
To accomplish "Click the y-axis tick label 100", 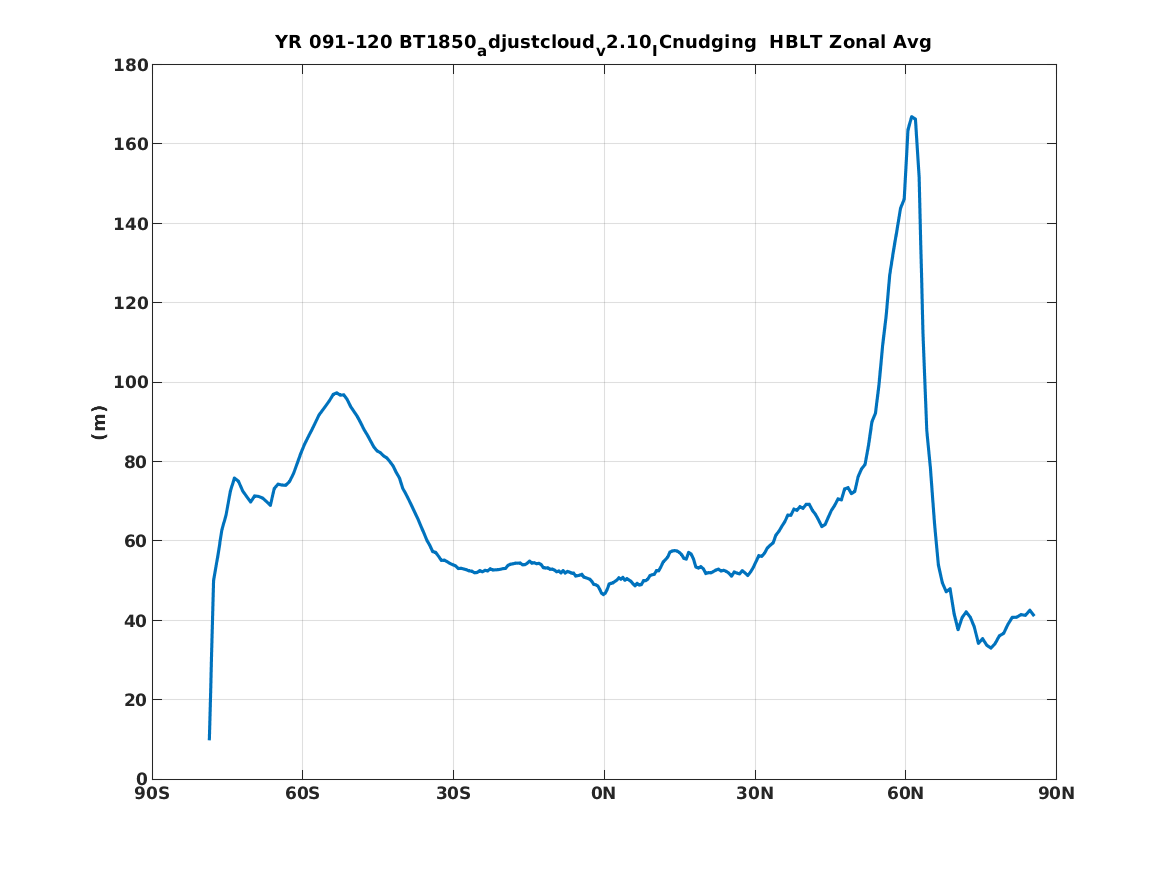I will pos(130,382).
